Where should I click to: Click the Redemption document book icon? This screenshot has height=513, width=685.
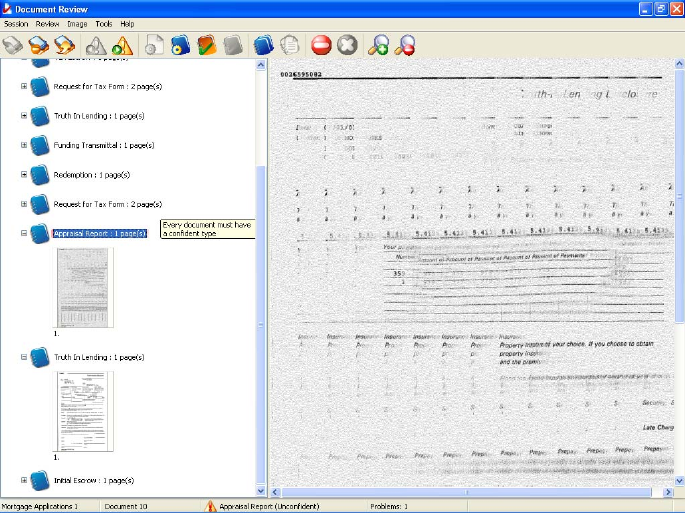click(x=39, y=174)
